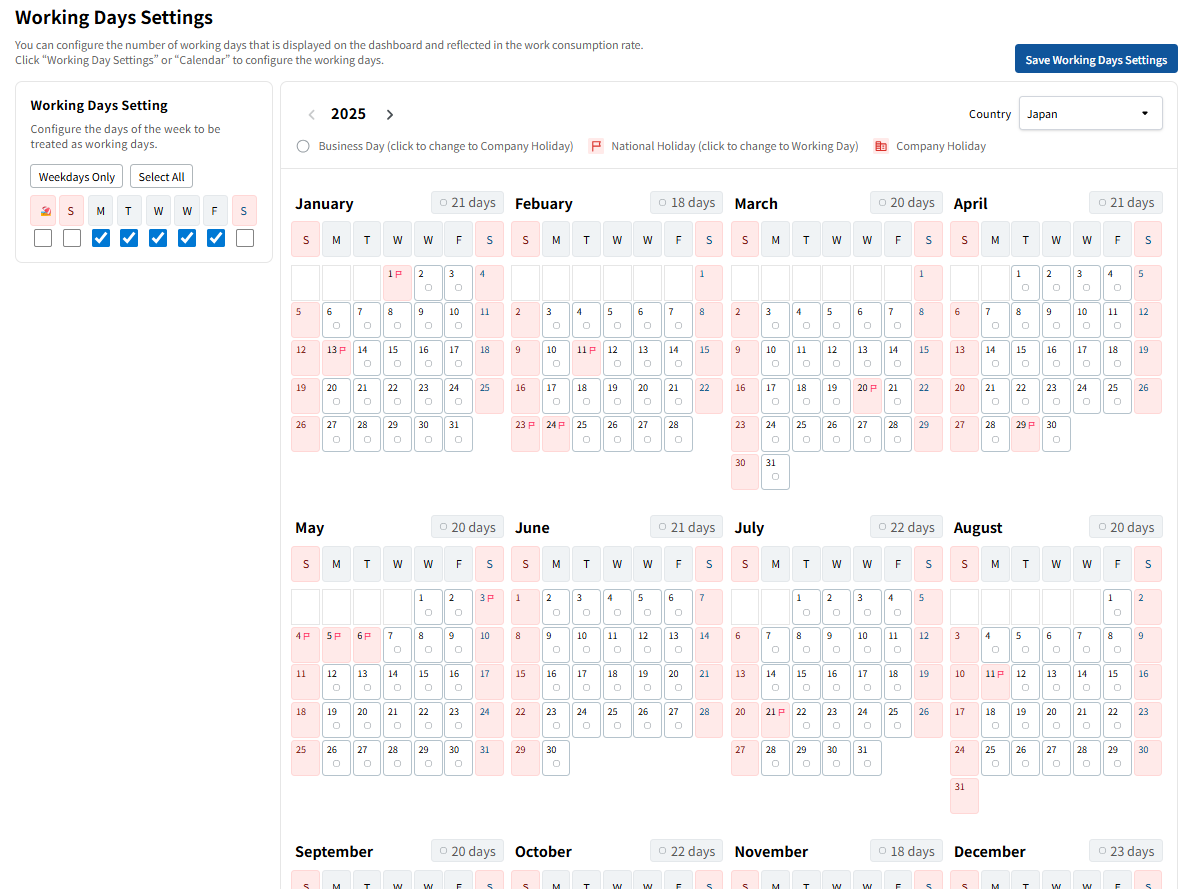Image resolution: width=1182 pixels, height=889 pixels.
Task: Enable the holiday working day checkbox
Action: coord(43,238)
